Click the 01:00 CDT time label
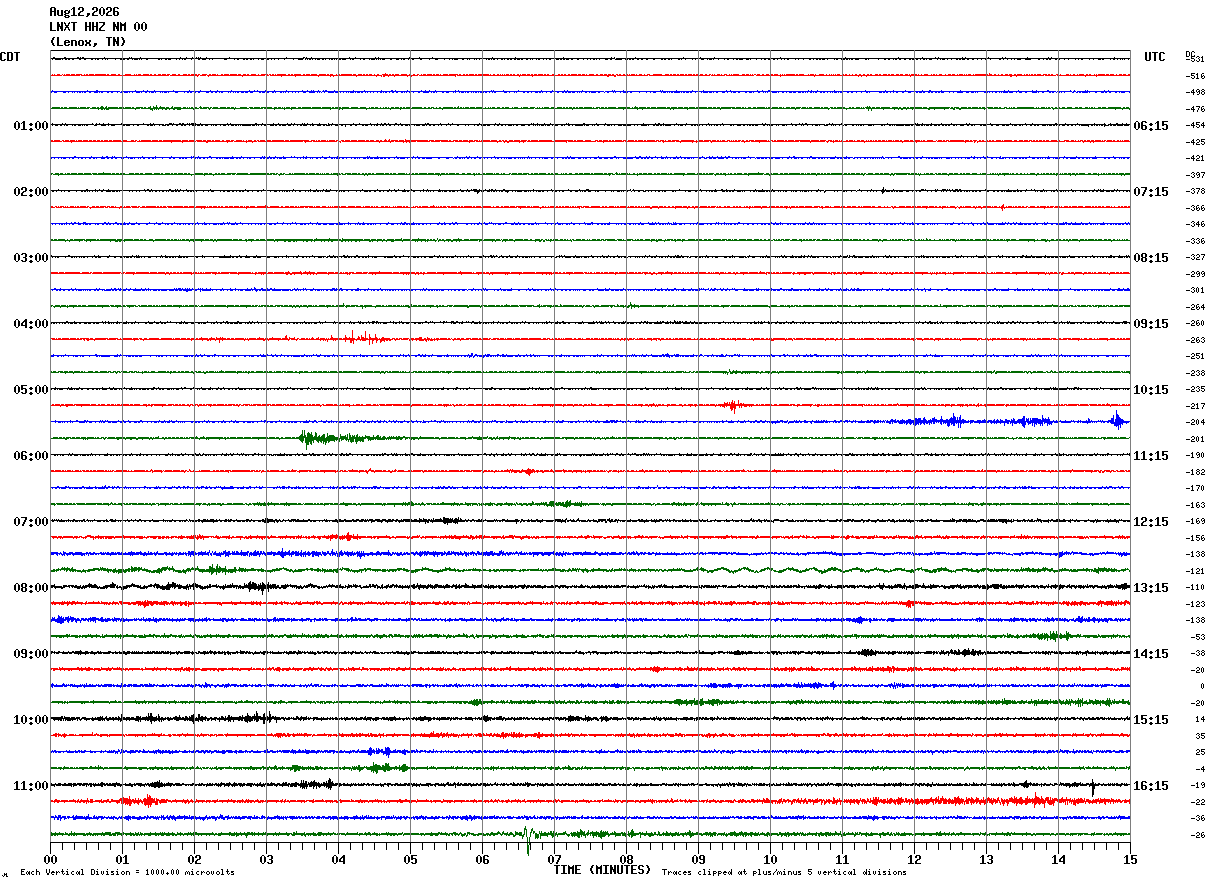 (31, 126)
